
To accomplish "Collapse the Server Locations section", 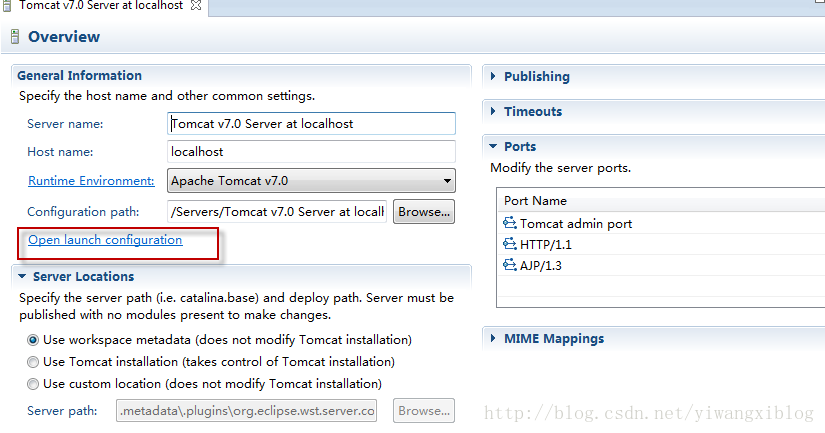I will [22, 276].
